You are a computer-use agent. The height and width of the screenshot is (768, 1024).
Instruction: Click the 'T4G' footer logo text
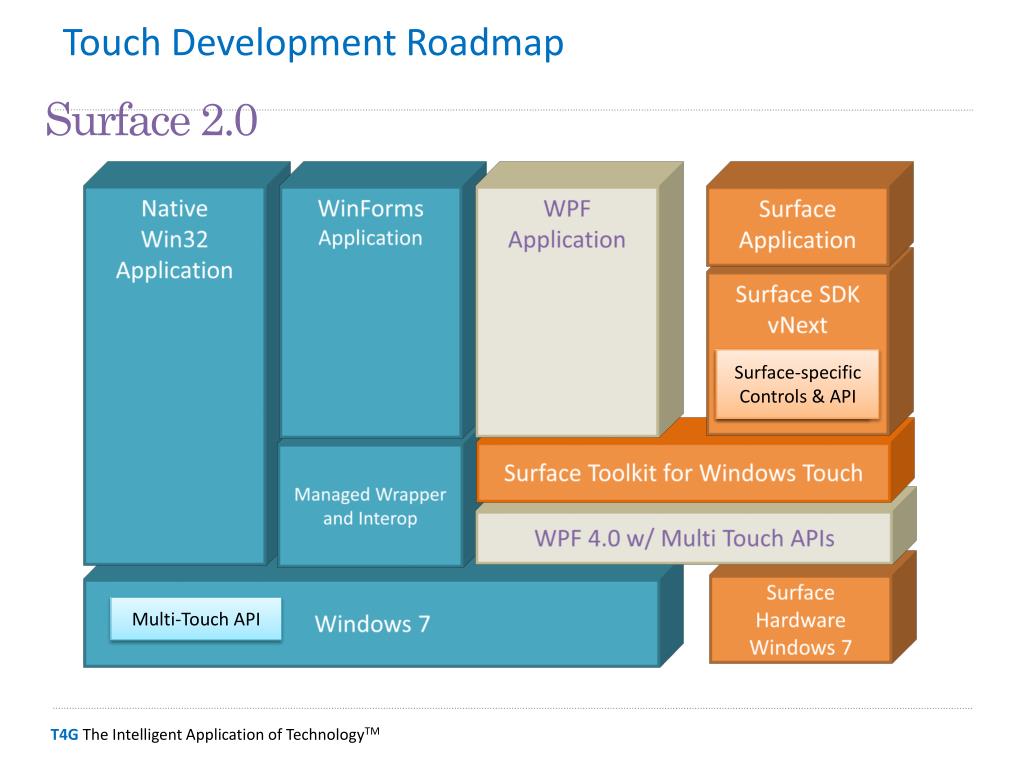[x=64, y=735]
